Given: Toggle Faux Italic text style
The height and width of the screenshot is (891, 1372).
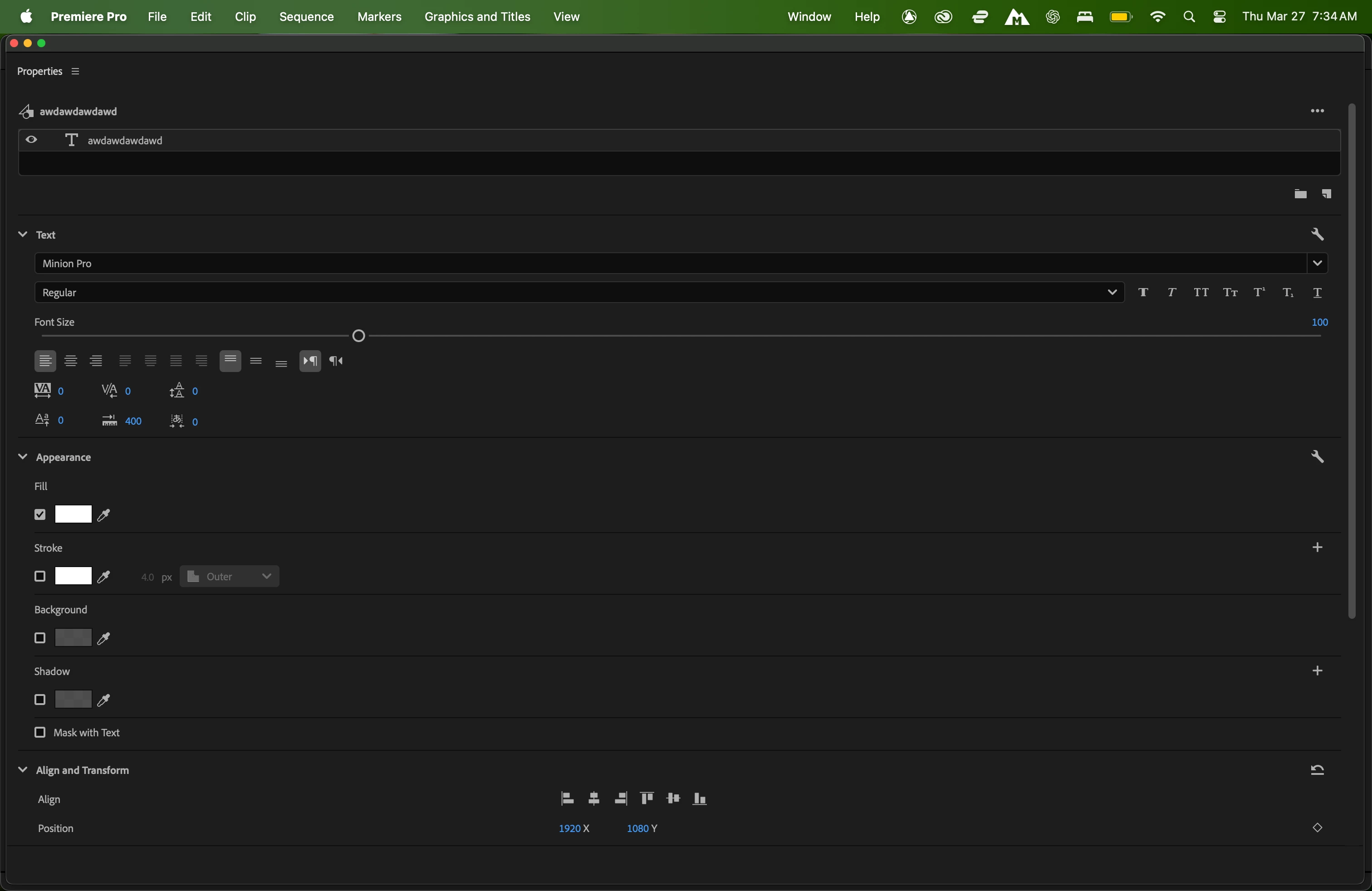Looking at the screenshot, I should pos(1172,293).
